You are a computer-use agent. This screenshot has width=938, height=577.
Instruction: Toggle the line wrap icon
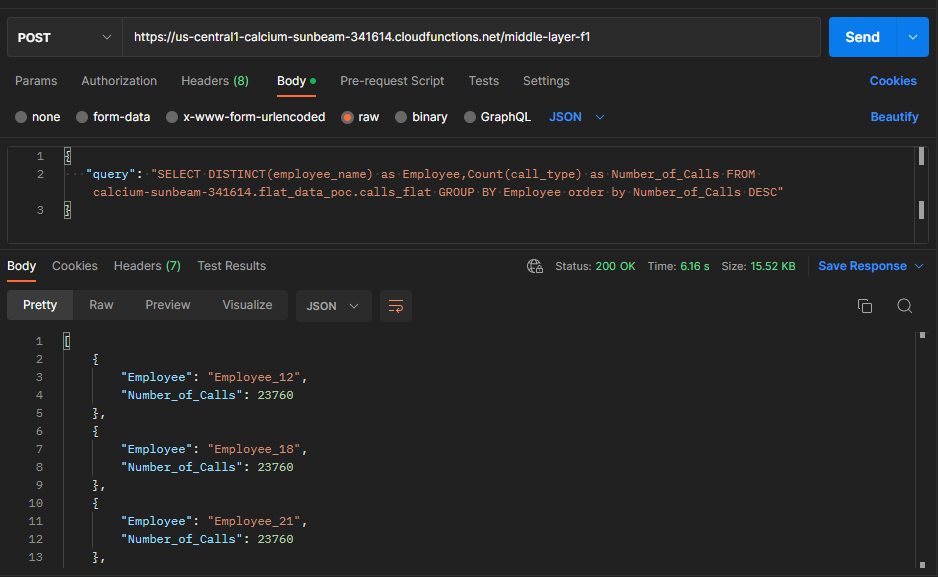point(395,306)
